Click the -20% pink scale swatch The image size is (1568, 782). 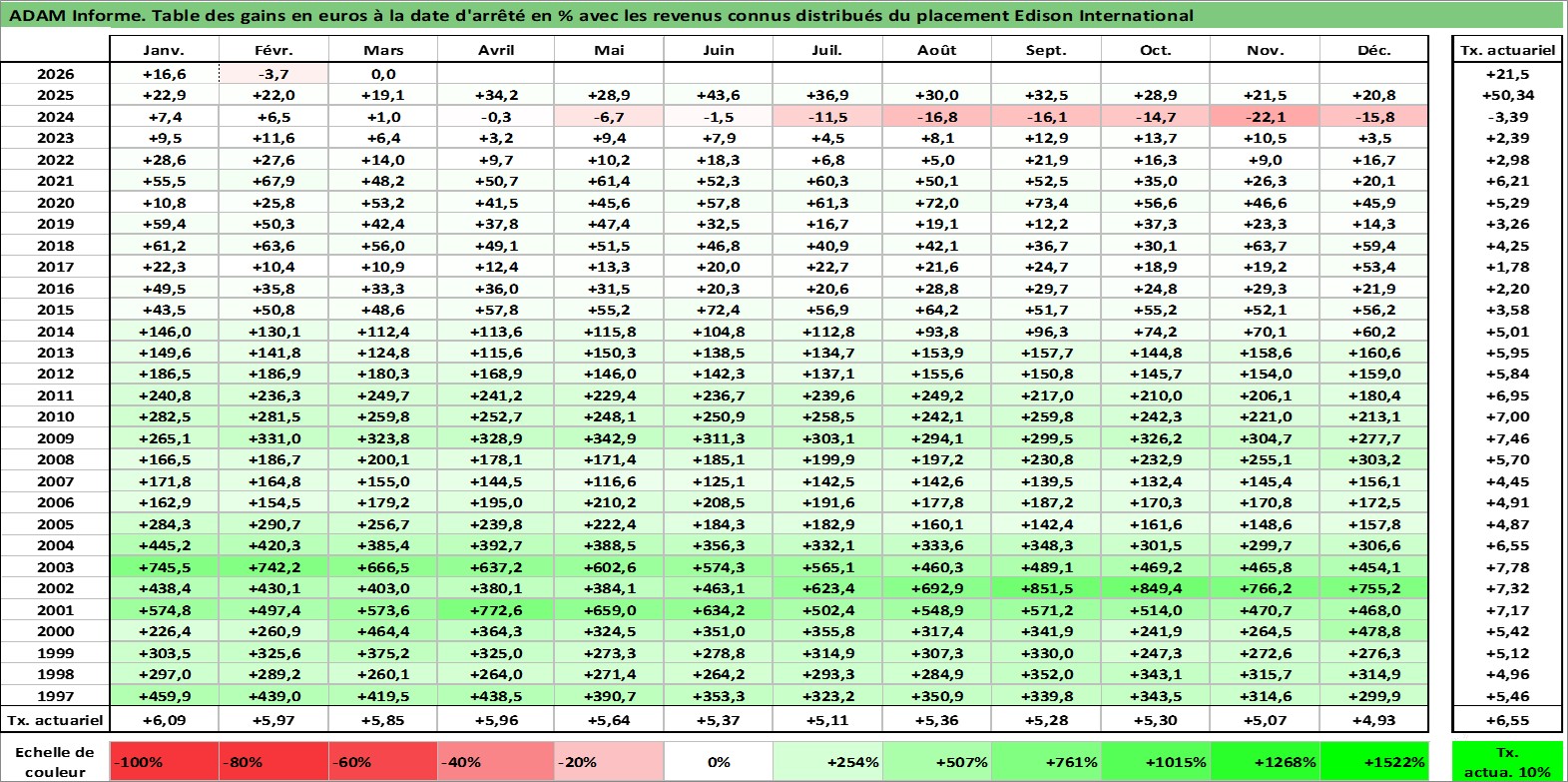(x=609, y=762)
